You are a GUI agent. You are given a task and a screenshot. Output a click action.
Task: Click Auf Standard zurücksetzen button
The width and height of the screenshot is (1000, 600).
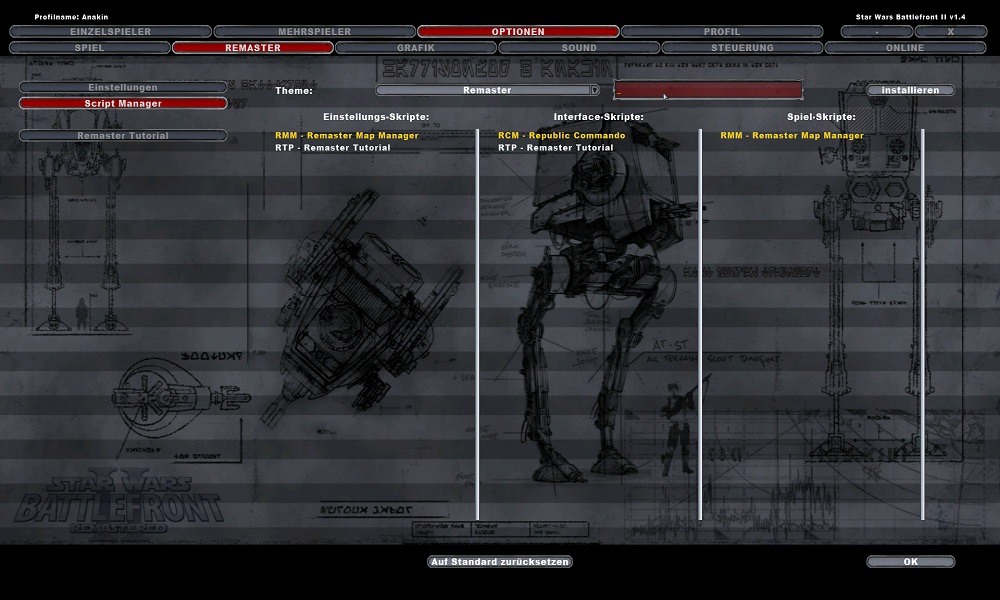click(500, 562)
